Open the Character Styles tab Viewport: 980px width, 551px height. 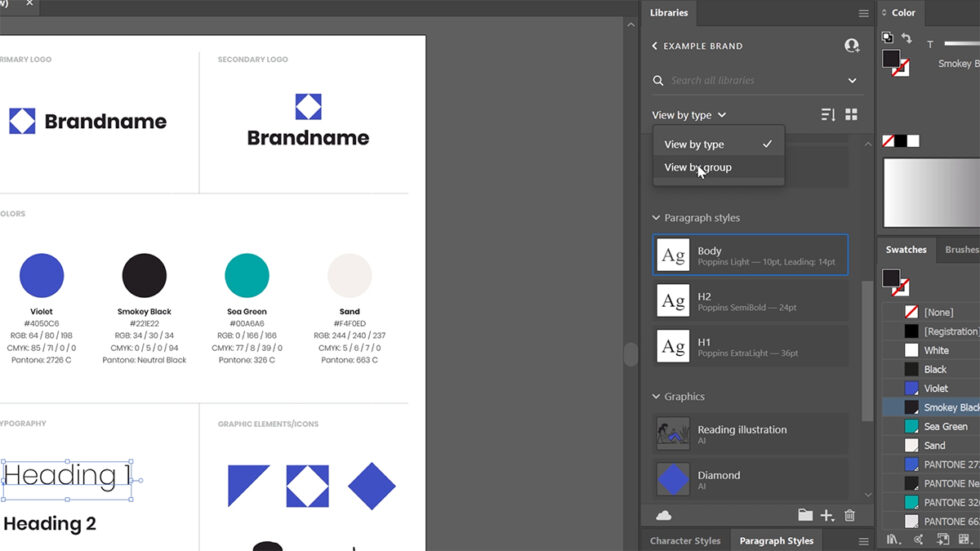point(685,541)
